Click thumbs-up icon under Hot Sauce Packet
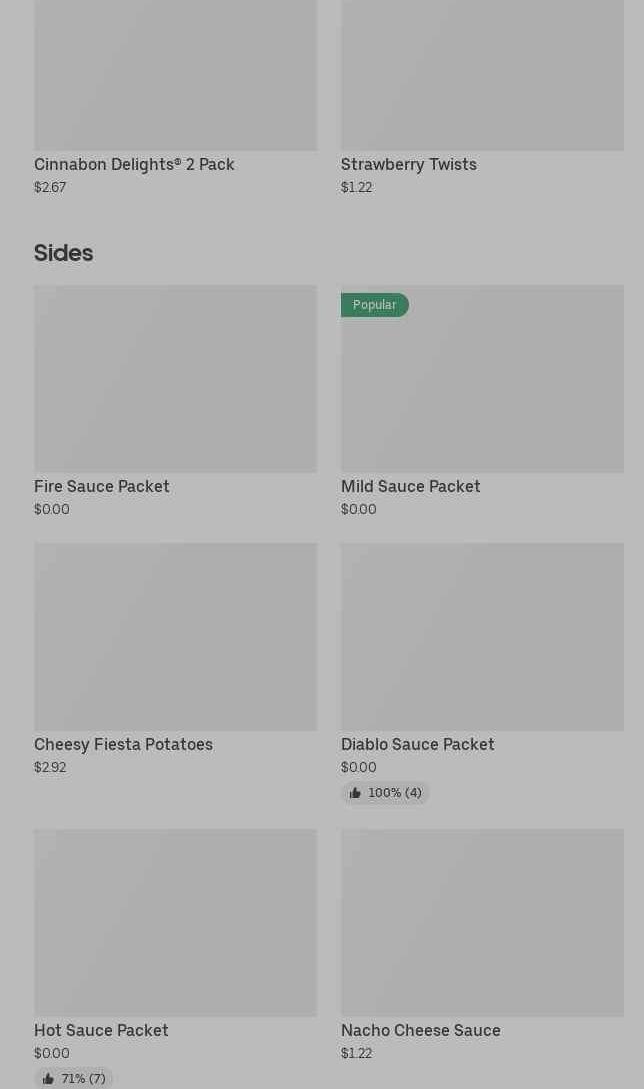The image size is (644, 1089). click(x=48, y=1079)
